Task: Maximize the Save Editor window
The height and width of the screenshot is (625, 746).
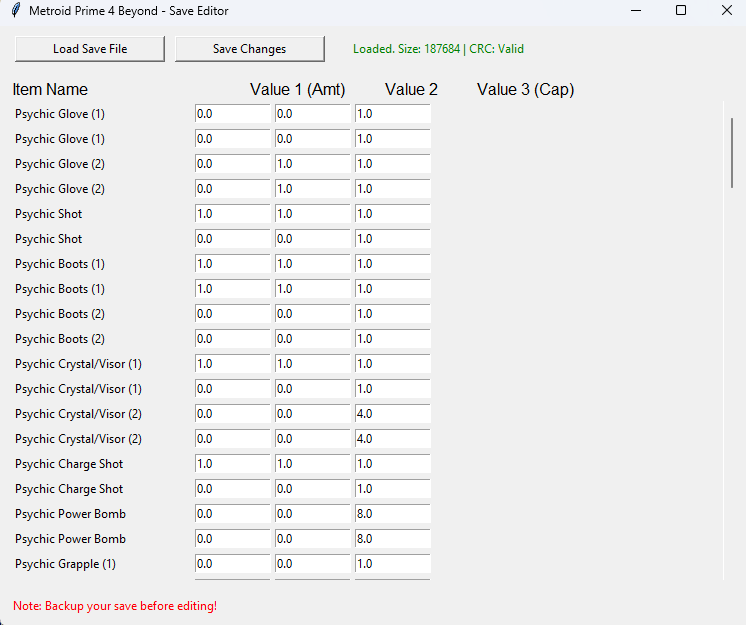Action: pyautogui.click(x=681, y=10)
